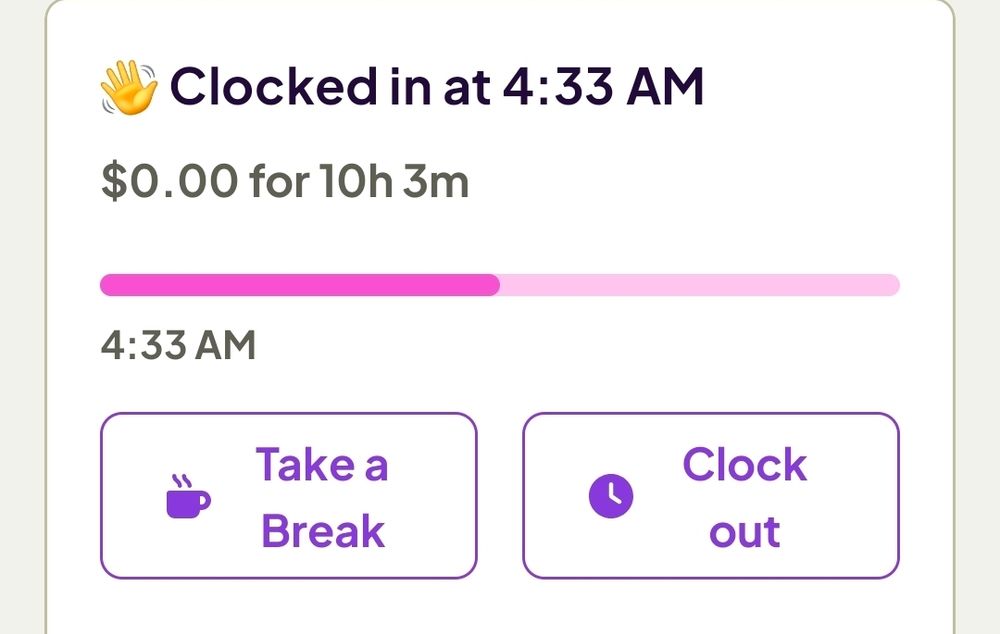Click the $0.00 earnings amount
This screenshot has width=1000, height=634.
[x=170, y=183]
